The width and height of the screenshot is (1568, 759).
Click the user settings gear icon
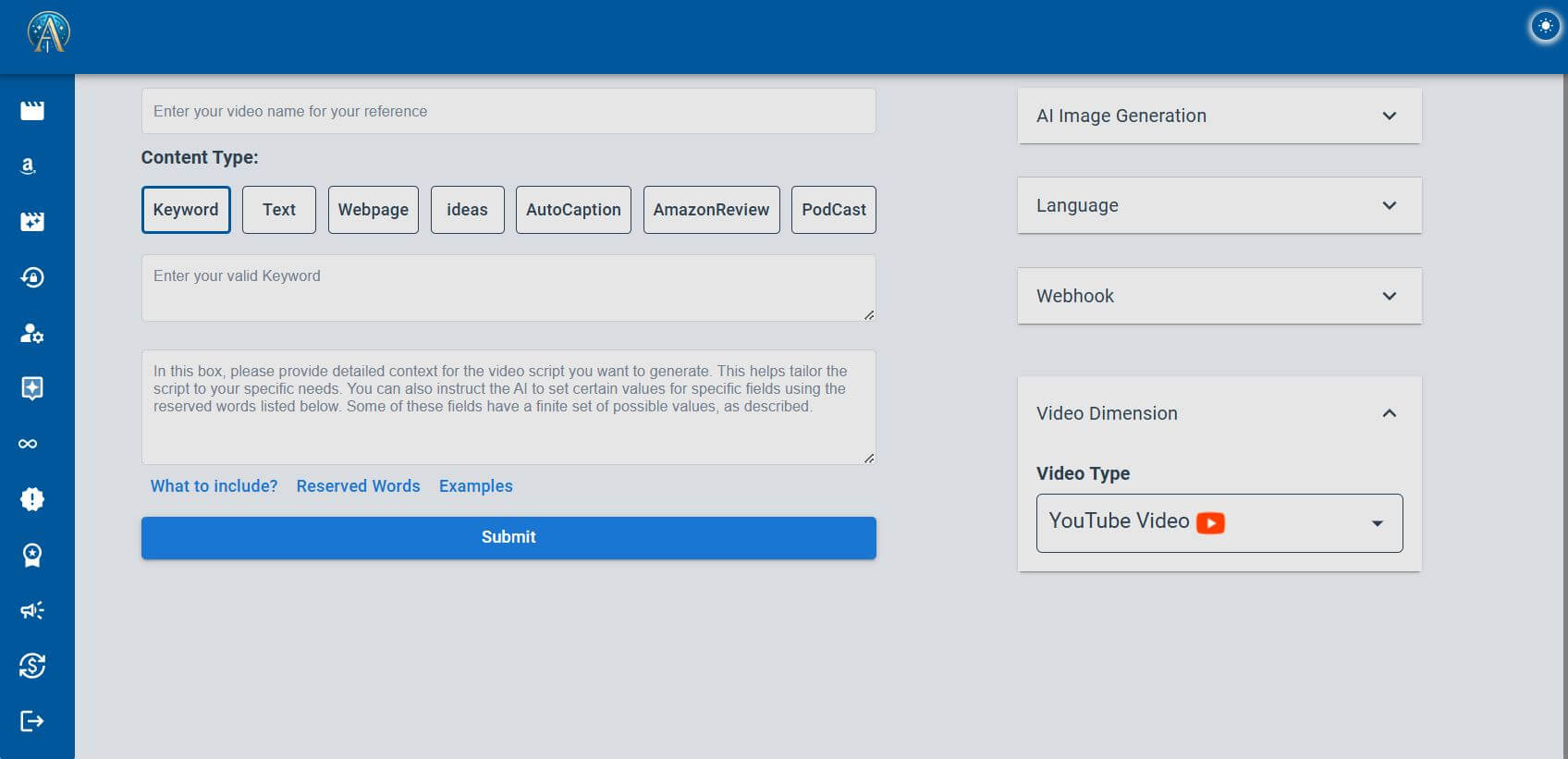32,333
